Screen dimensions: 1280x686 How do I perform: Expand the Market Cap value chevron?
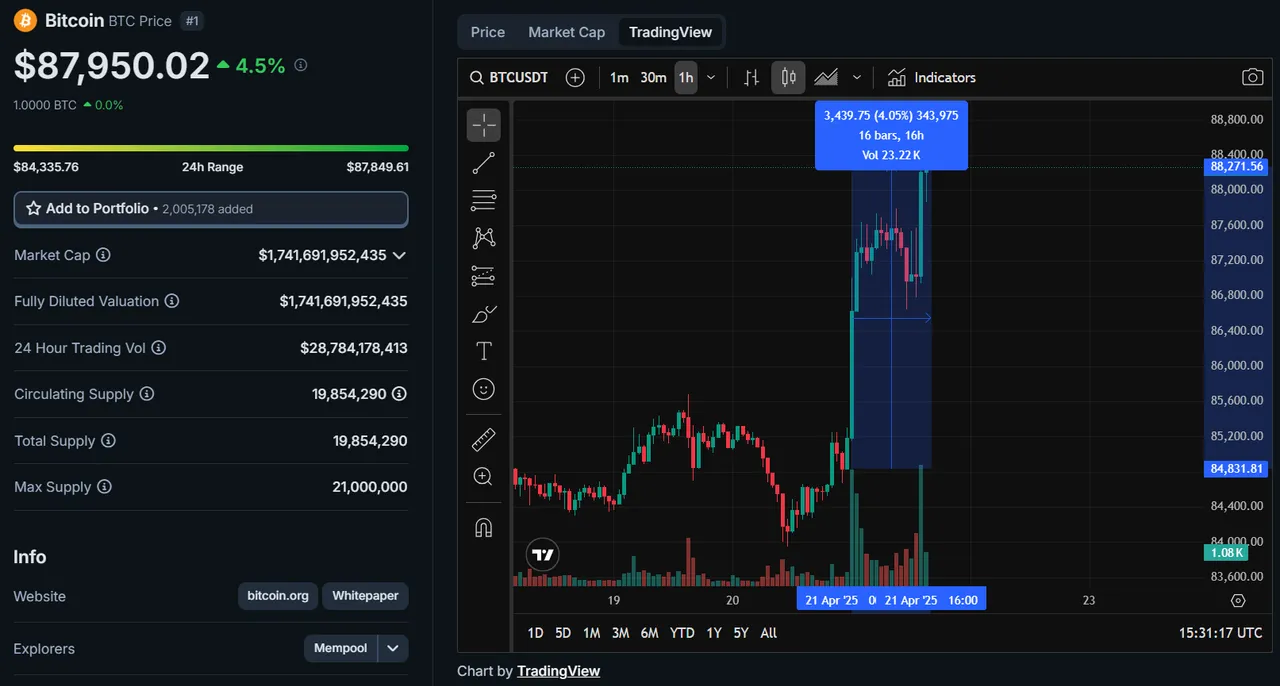coord(399,255)
